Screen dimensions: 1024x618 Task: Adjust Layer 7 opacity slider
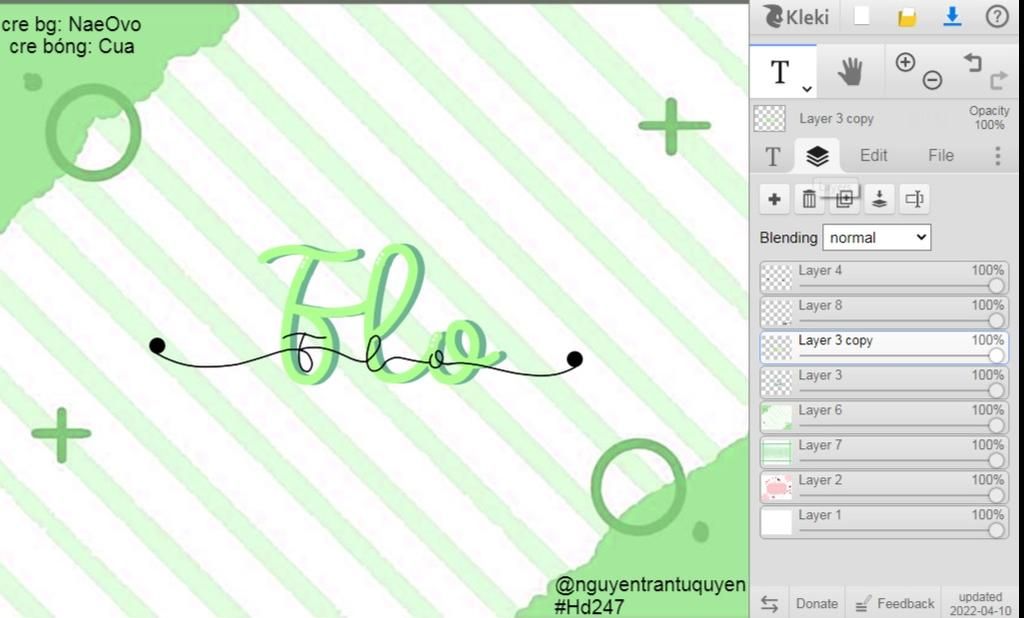pos(996,460)
